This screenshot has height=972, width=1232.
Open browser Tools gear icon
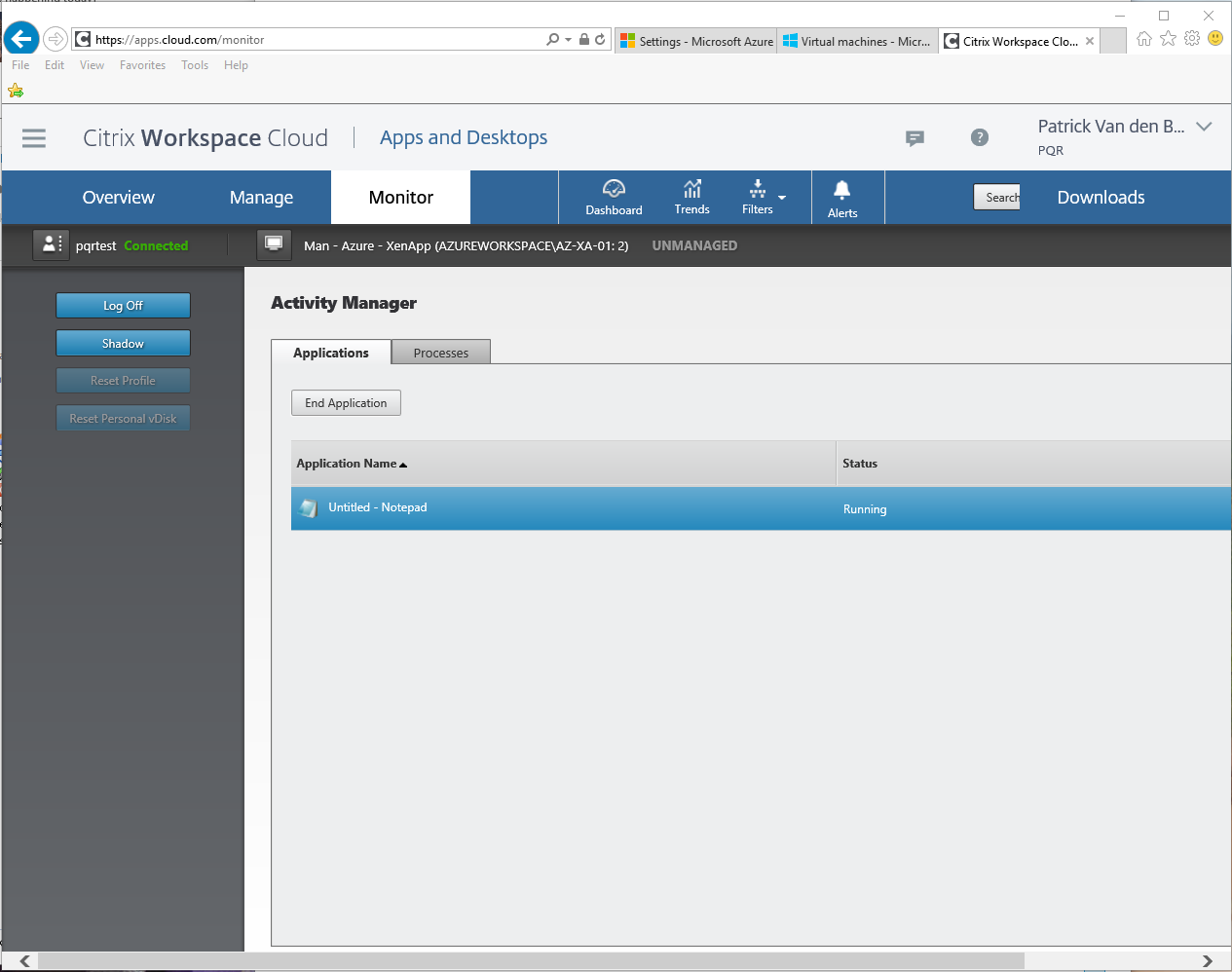(1192, 39)
